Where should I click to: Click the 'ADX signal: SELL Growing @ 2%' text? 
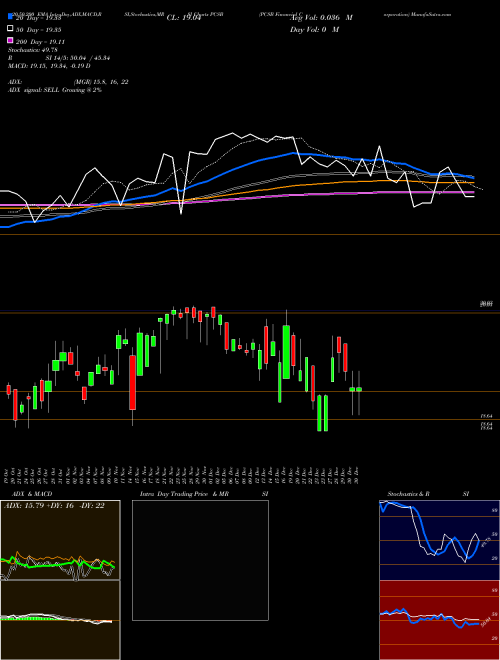click(55, 90)
